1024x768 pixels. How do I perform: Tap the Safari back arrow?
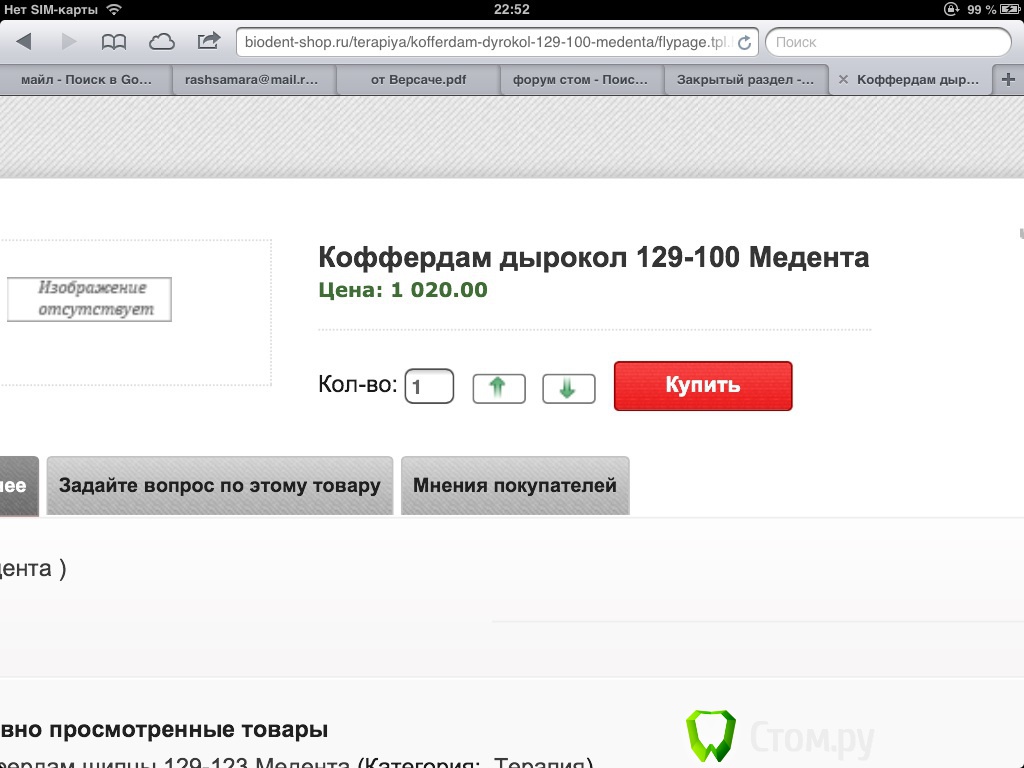tap(24, 42)
